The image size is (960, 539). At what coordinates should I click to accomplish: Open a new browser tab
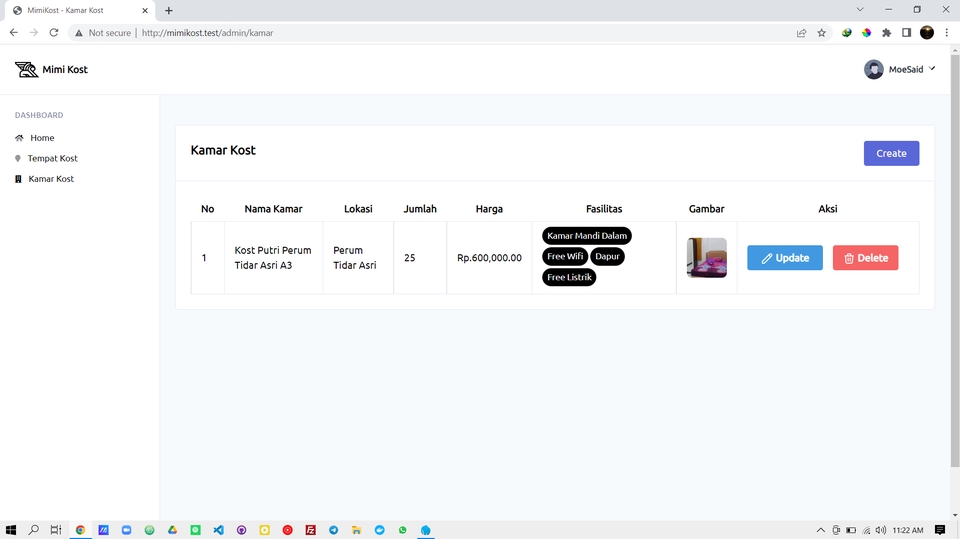[168, 10]
